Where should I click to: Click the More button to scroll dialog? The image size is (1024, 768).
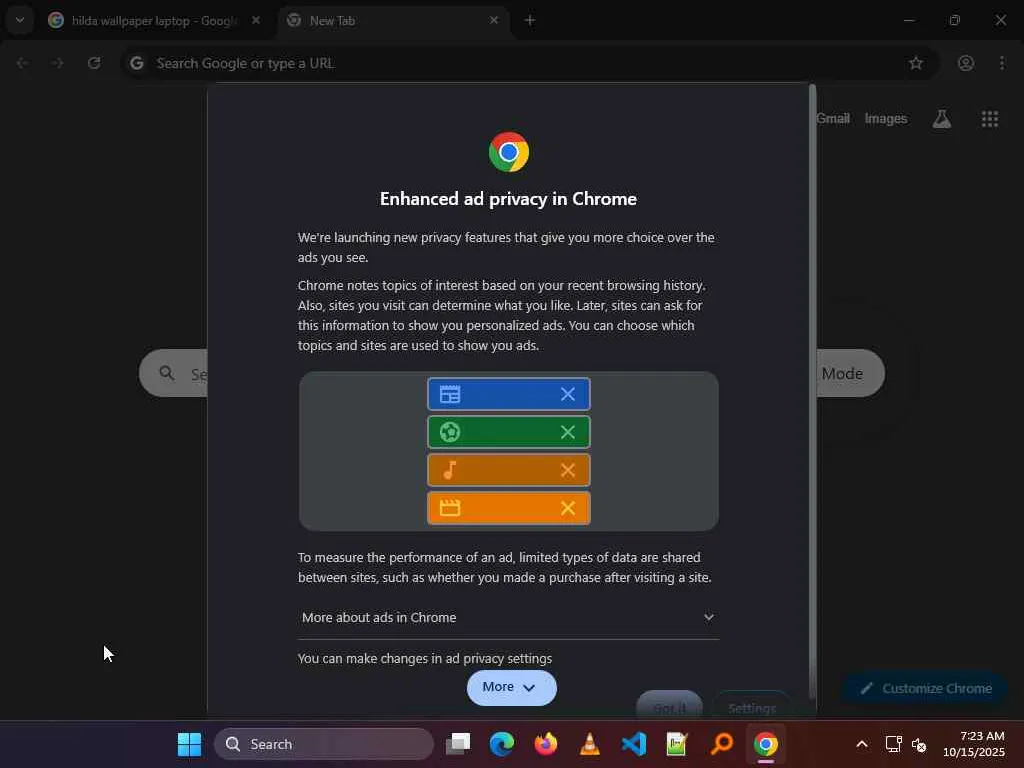[511, 687]
